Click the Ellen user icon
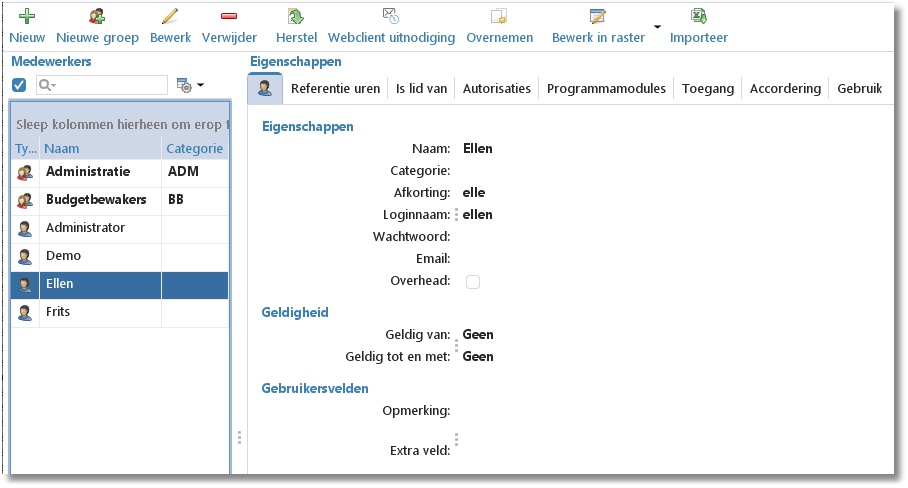Viewport: 908px width, 488px height. pos(25,284)
